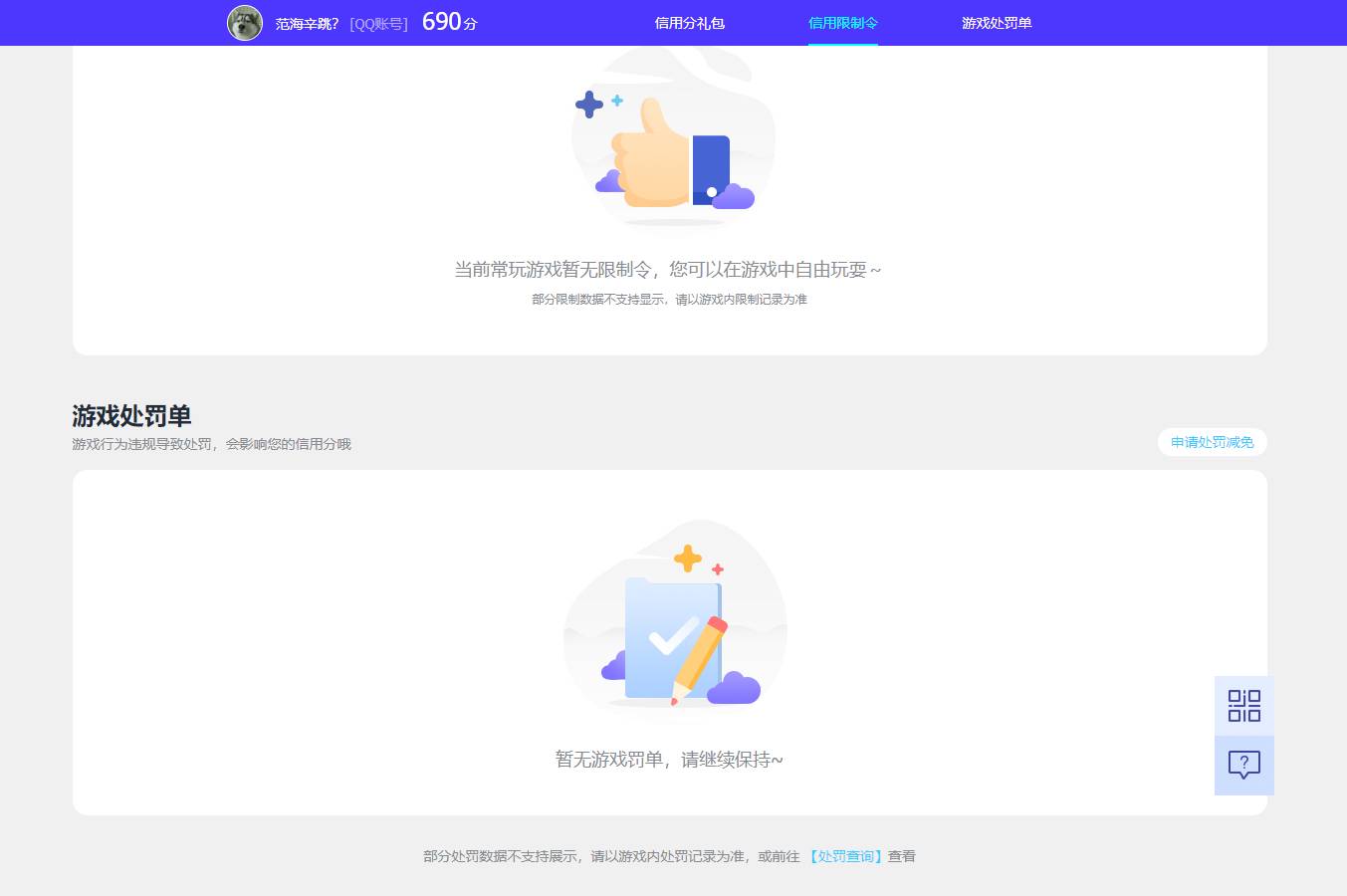The height and width of the screenshot is (896, 1347).
Task: Open the question mark help icon
Action: (1243, 765)
